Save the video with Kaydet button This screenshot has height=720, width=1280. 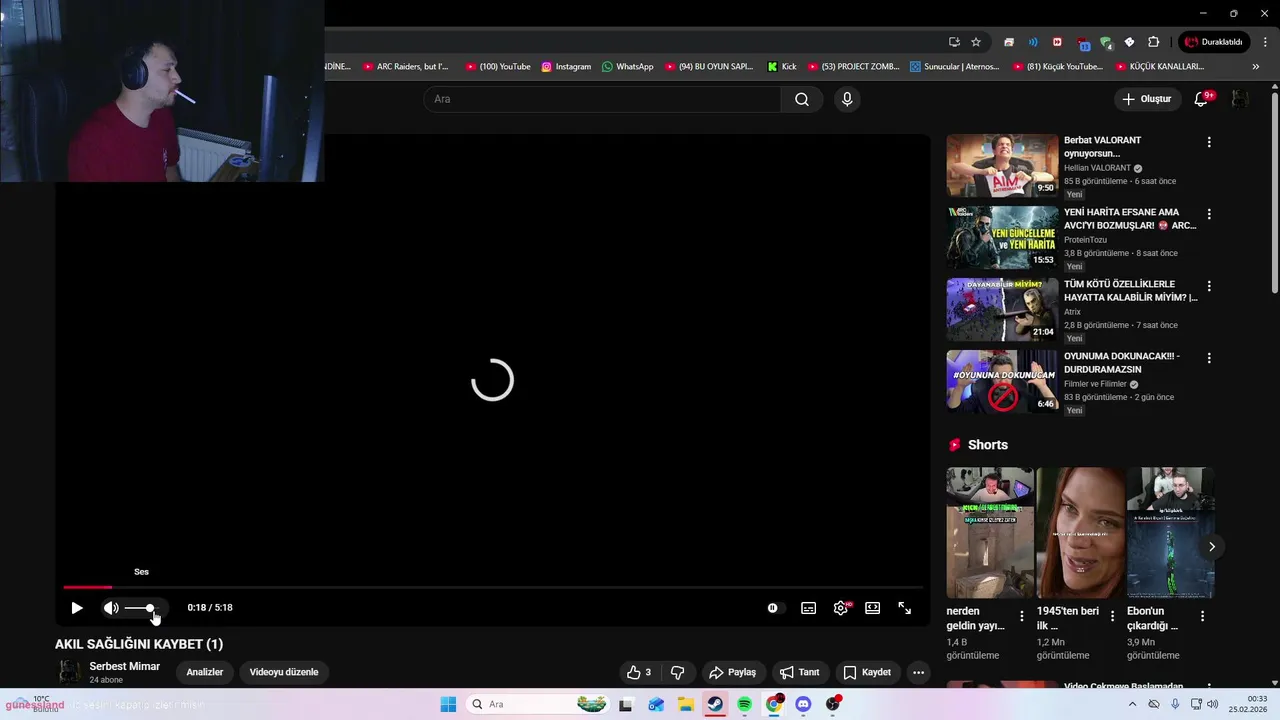[867, 672]
